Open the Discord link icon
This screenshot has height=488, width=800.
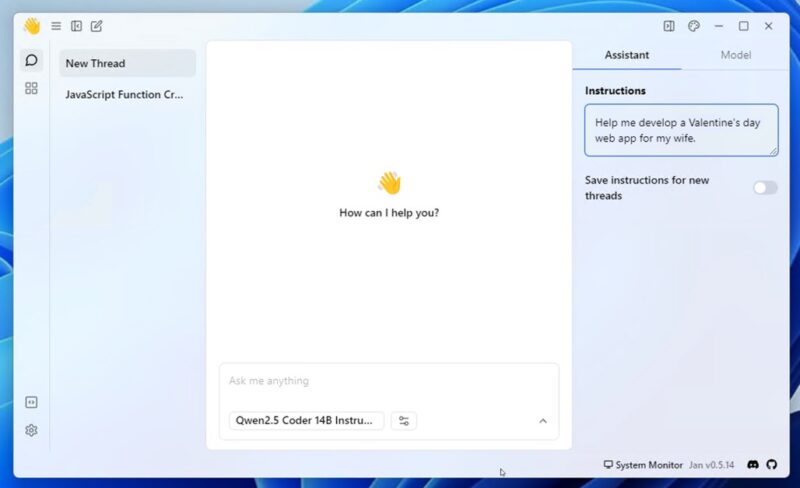[x=752, y=465]
